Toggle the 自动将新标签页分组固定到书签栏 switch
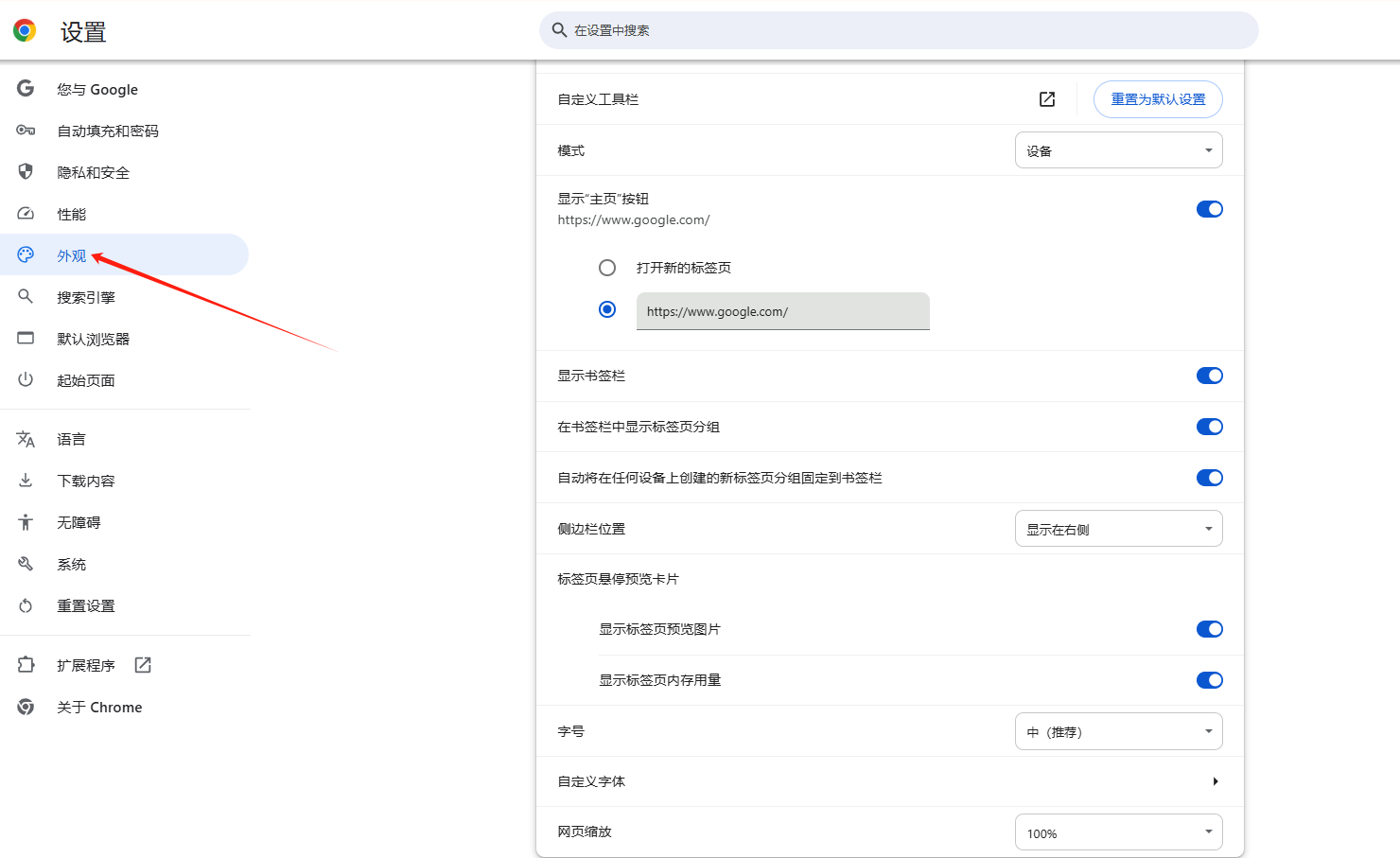The width and height of the screenshot is (1400, 858). point(1210,478)
